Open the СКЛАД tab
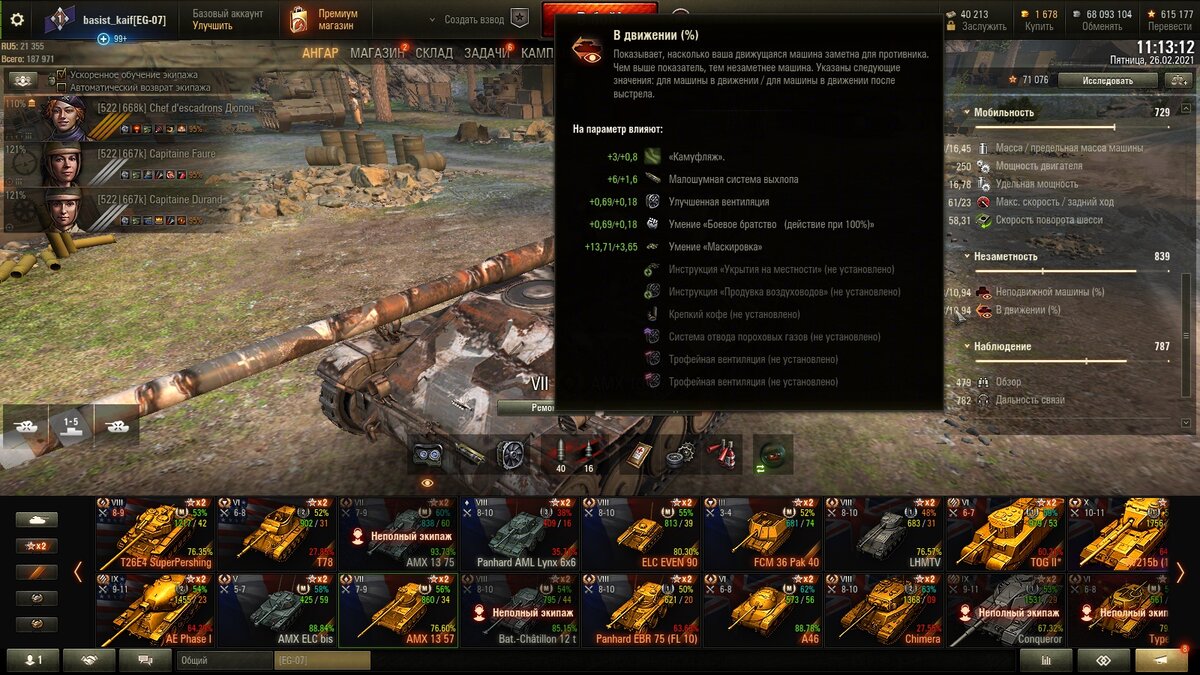This screenshot has height=675, width=1200. pyautogui.click(x=434, y=52)
